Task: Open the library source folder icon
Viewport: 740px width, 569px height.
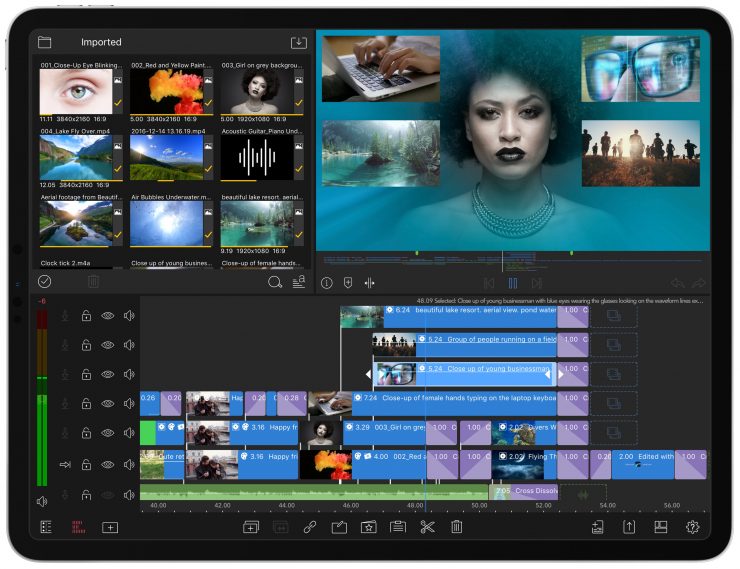Action: 44,43
